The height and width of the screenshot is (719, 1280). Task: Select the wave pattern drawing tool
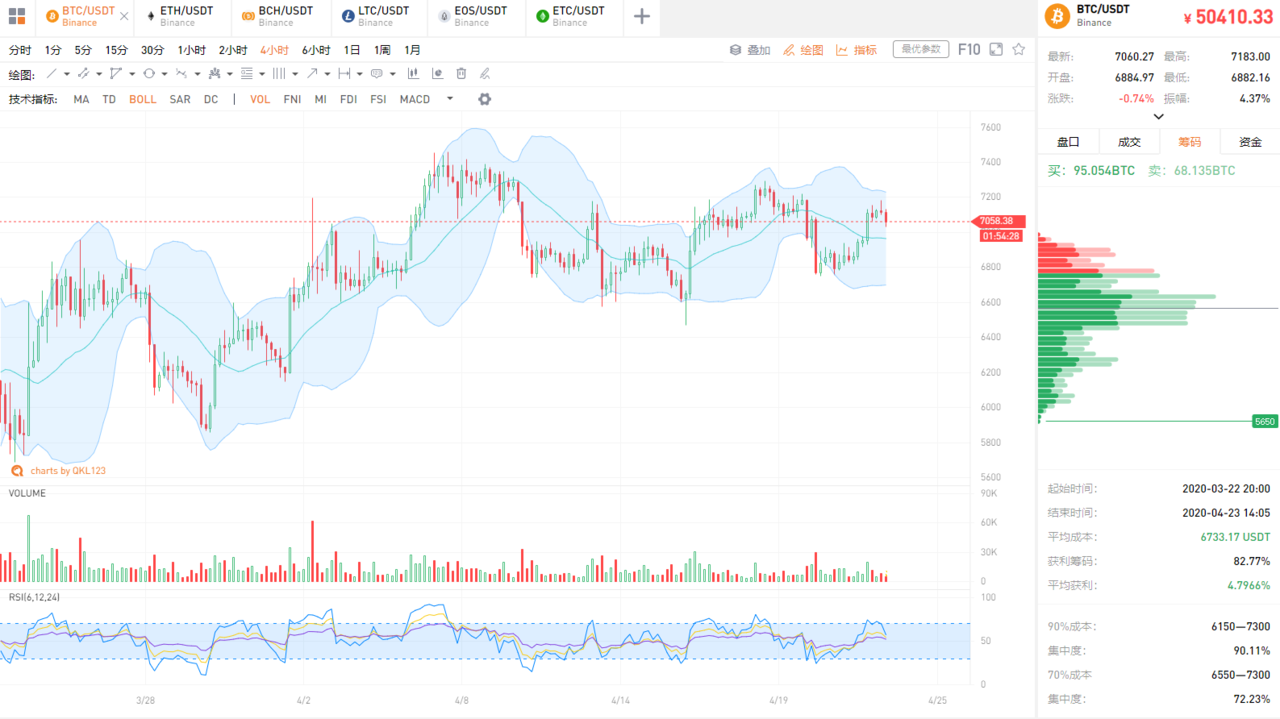(181, 73)
